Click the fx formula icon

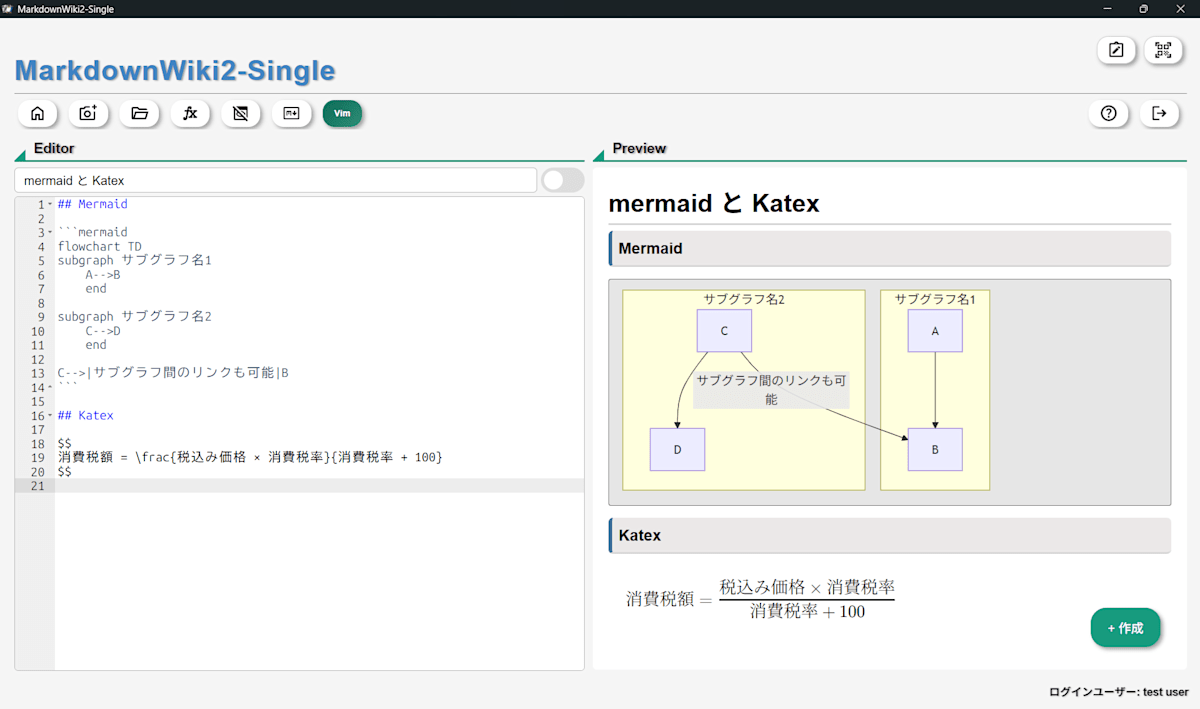(x=190, y=113)
